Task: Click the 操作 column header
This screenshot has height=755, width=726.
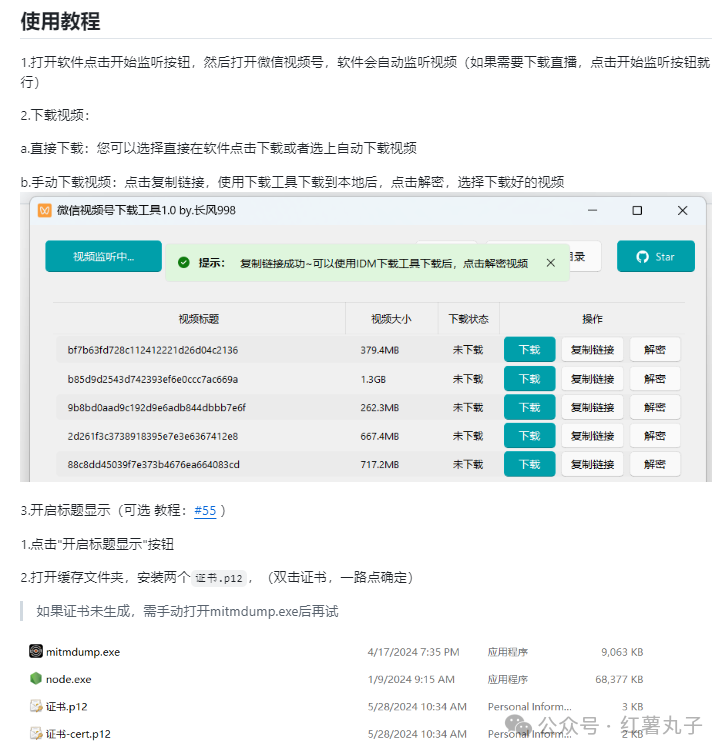Action: (x=592, y=319)
